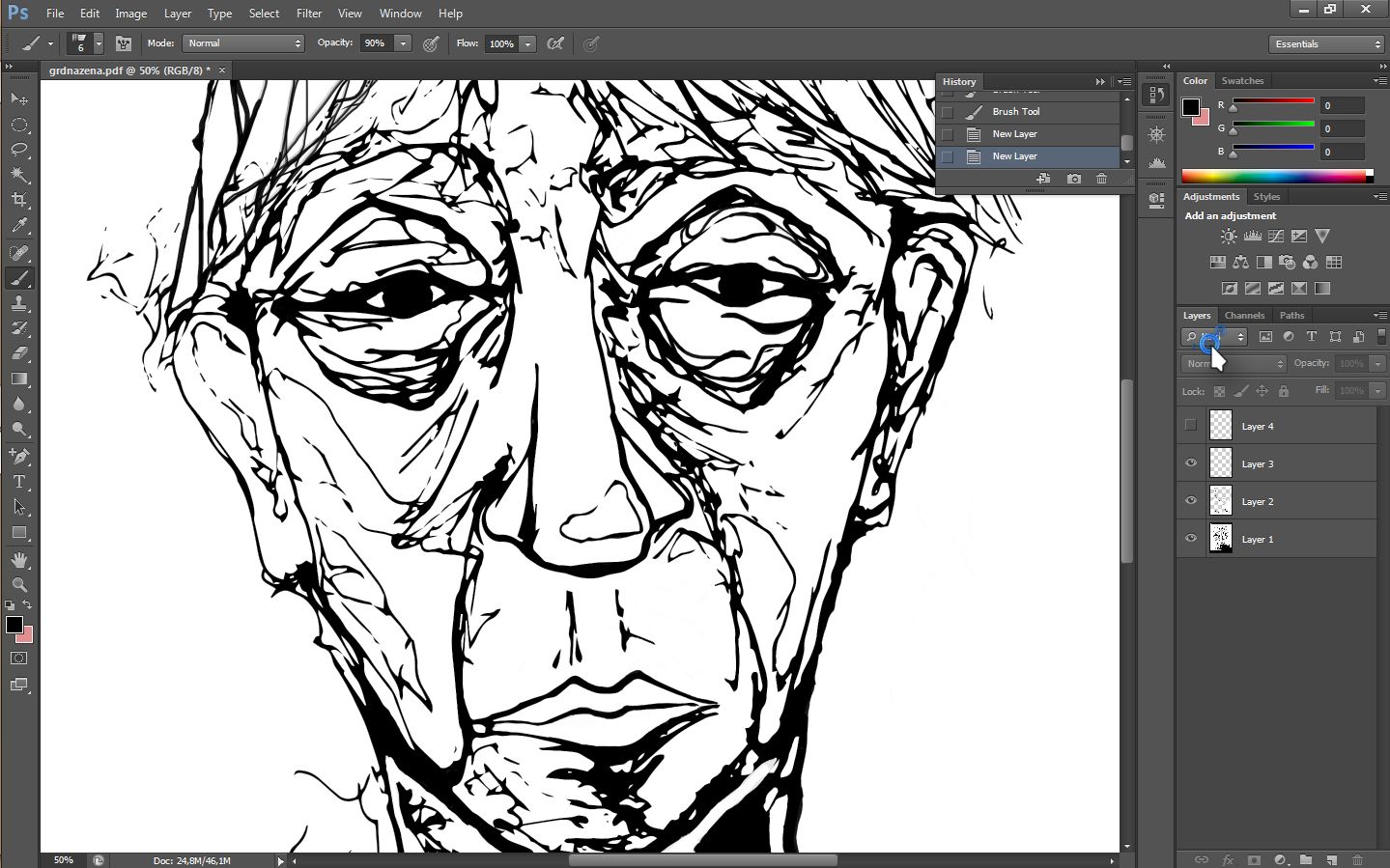Delete current state in History panel
The width and height of the screenshot is (1390, 868).
(1101, 179)
